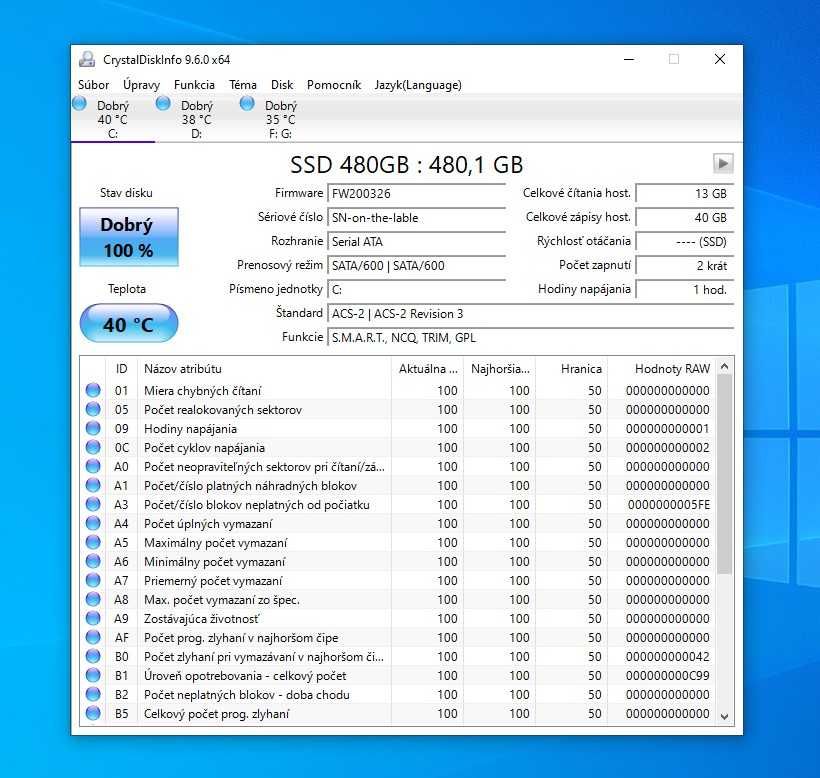Click status orb for attribute A7
This screenshot has width=820, height=778.
(93, 580)
